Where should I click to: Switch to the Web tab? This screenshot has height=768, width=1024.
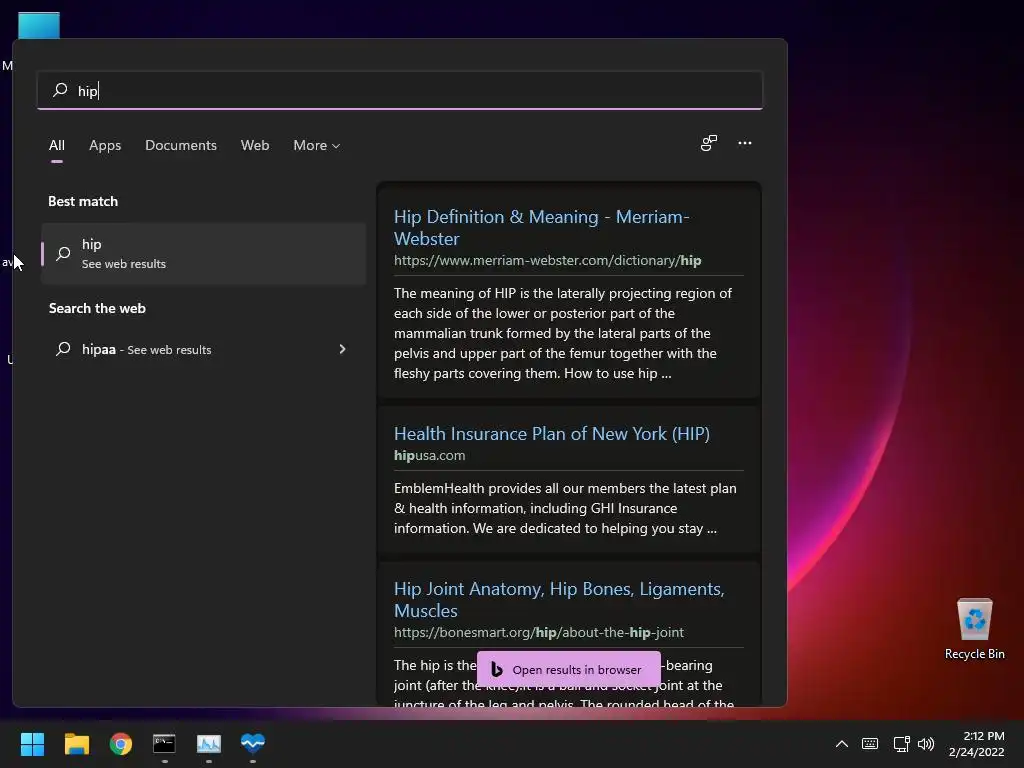[255, 145]
